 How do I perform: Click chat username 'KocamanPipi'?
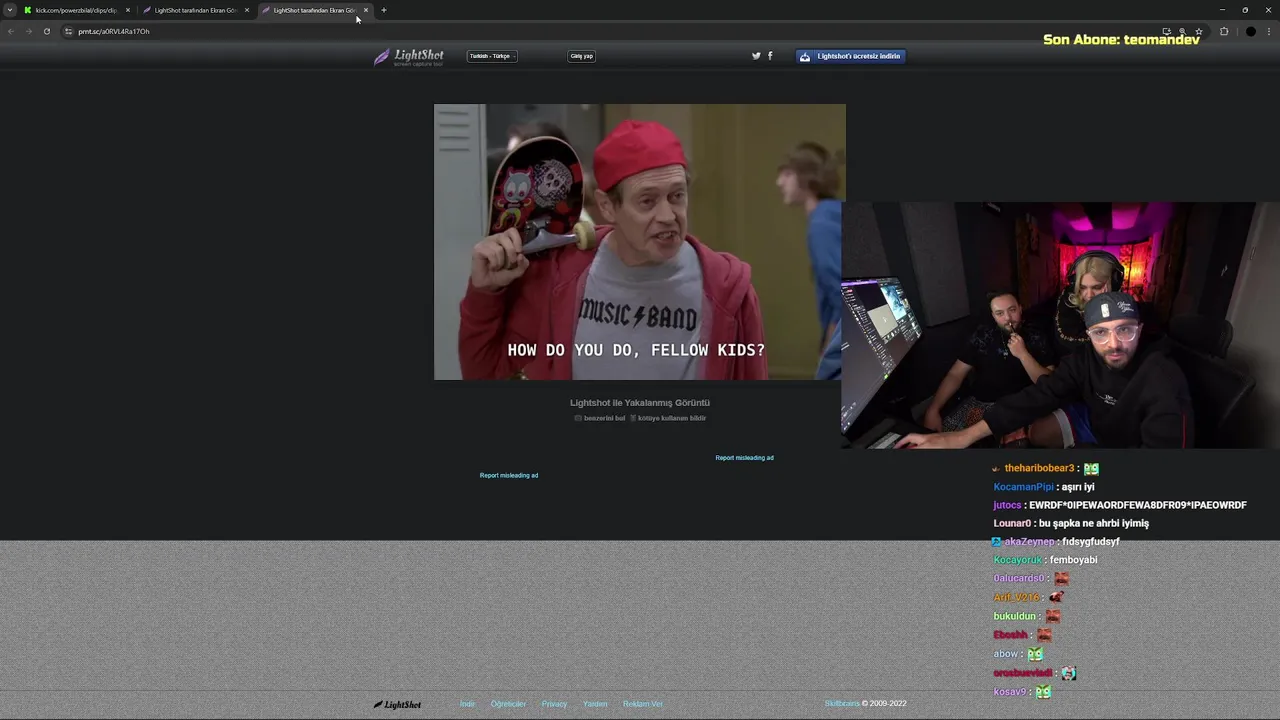(x=1024, y=487)
